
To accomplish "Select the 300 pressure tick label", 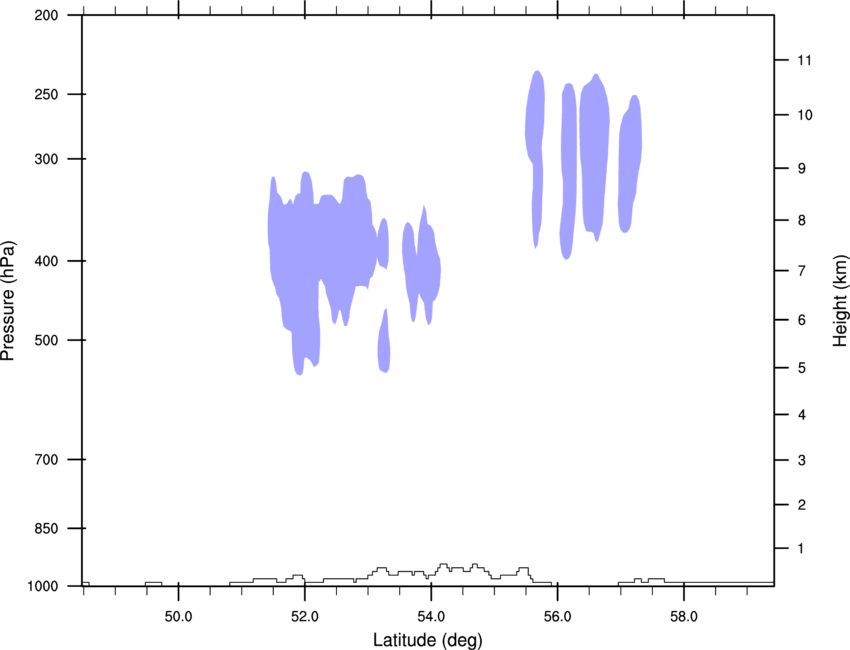I will [x=46, y=159].
